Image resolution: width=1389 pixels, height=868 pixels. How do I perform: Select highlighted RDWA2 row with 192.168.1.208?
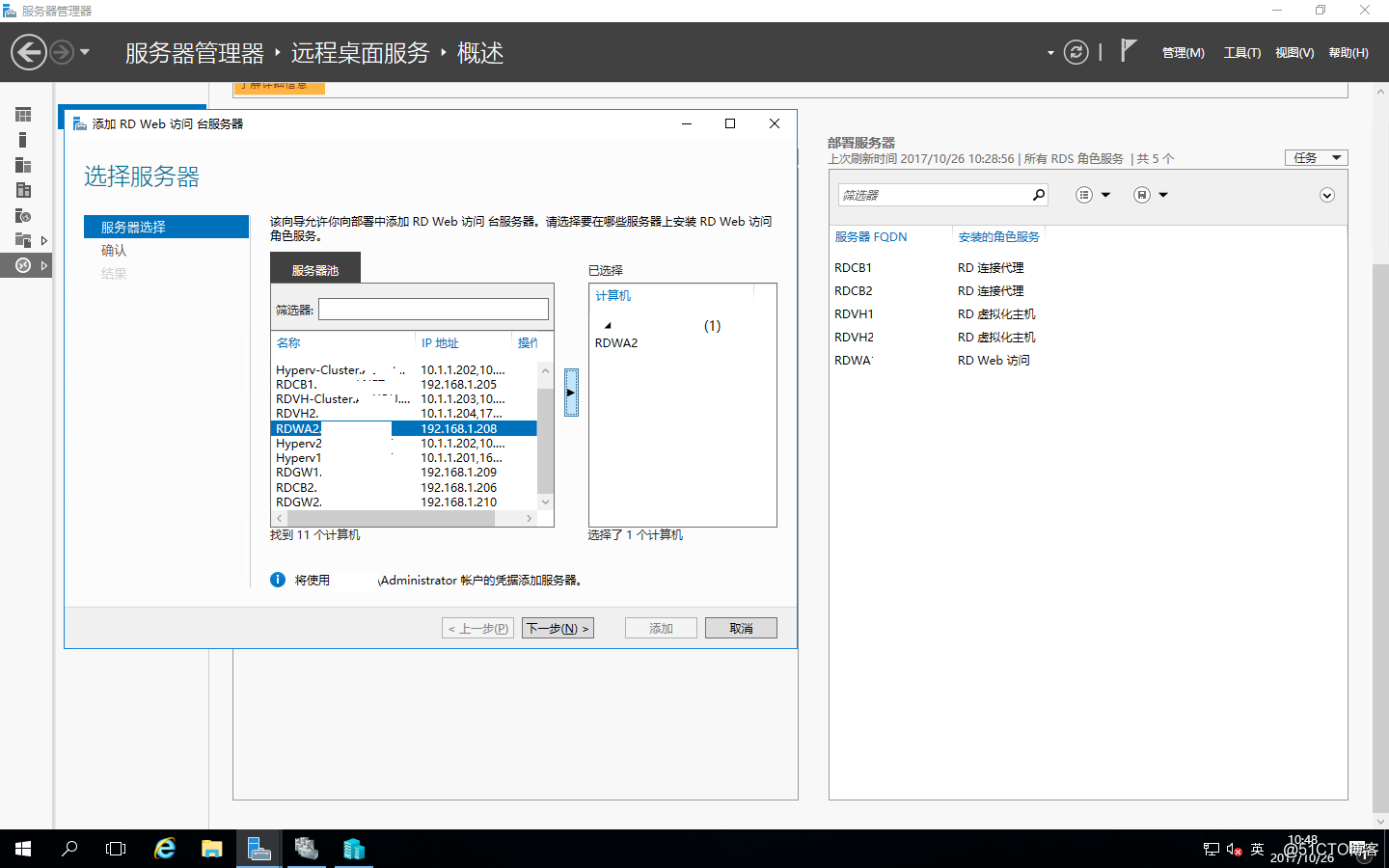(404, 428)
